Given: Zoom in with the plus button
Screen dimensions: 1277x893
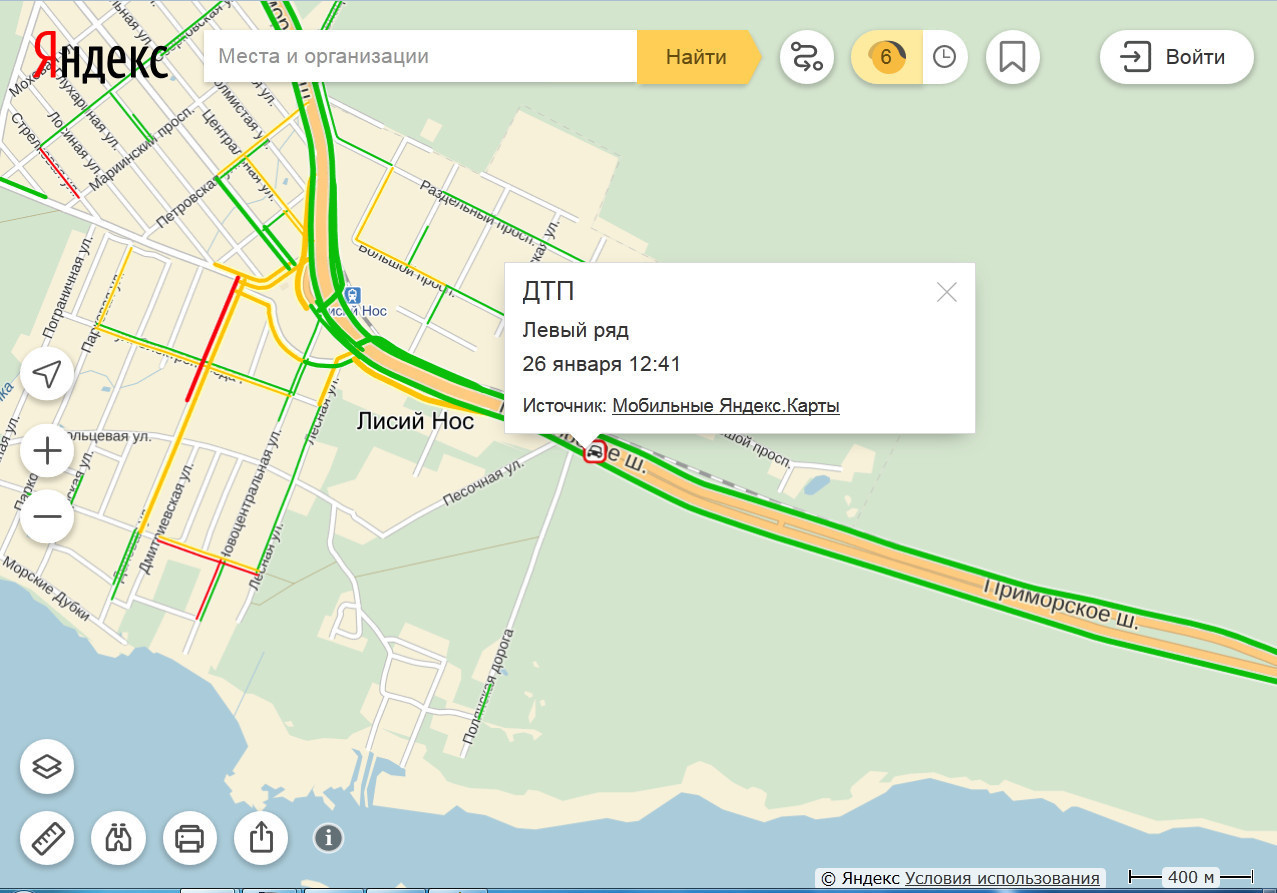Looking at the screenshot, I should point(47,452).
